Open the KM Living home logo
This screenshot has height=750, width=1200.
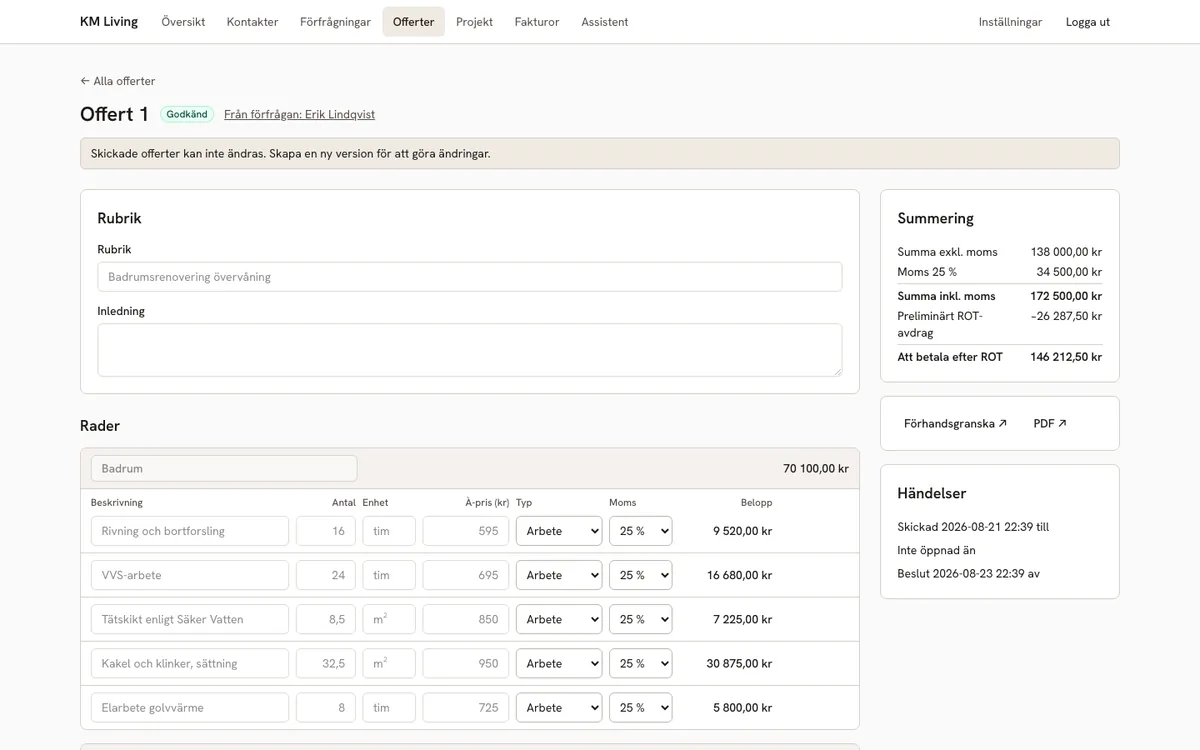click(109, 22)
